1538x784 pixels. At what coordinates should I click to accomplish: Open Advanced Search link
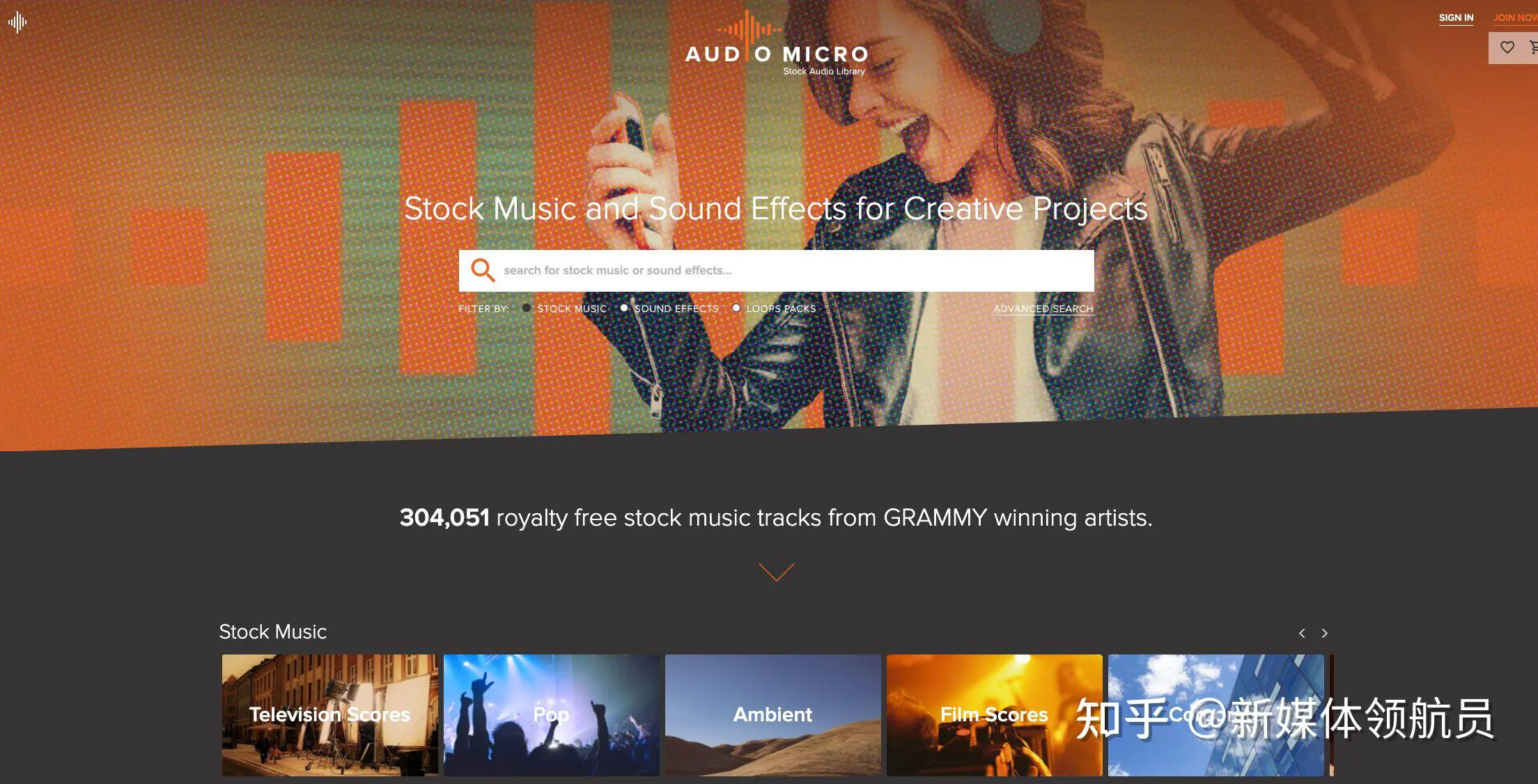coord(1043,308)
